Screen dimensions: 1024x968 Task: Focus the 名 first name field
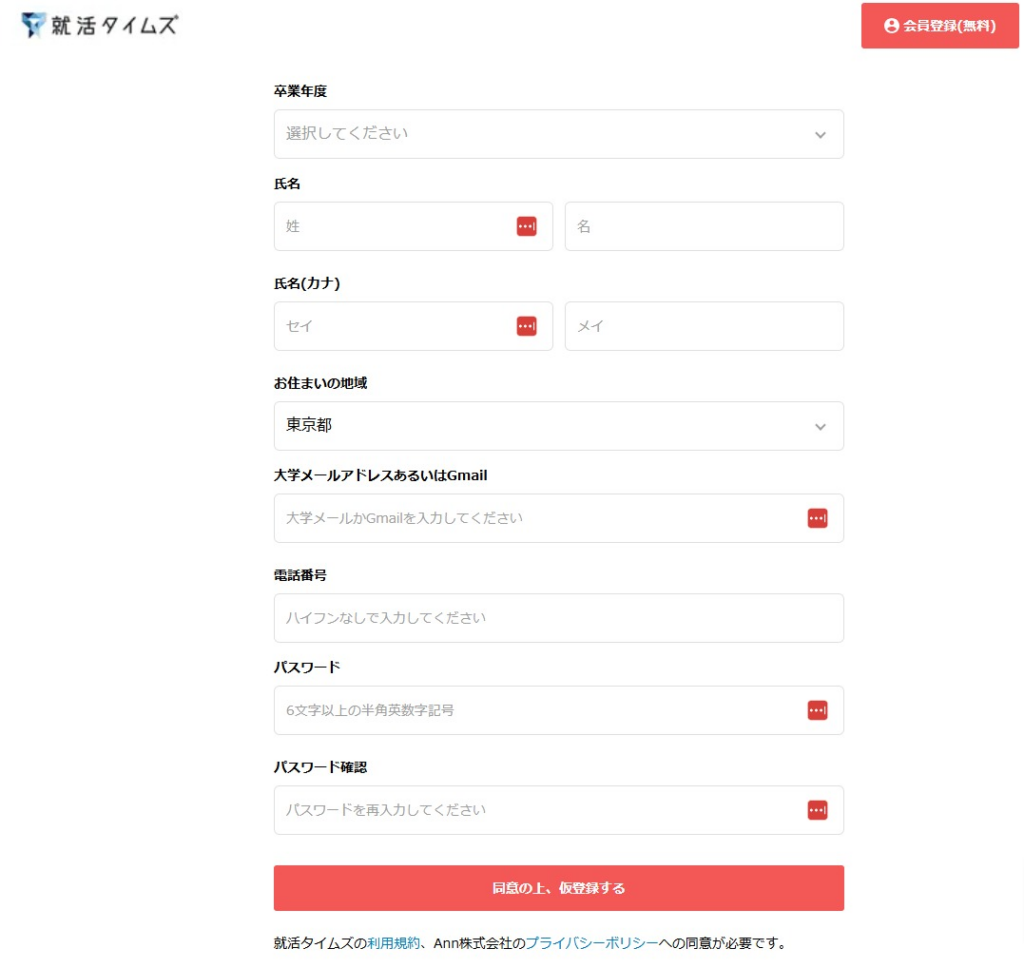coord(703,227)
